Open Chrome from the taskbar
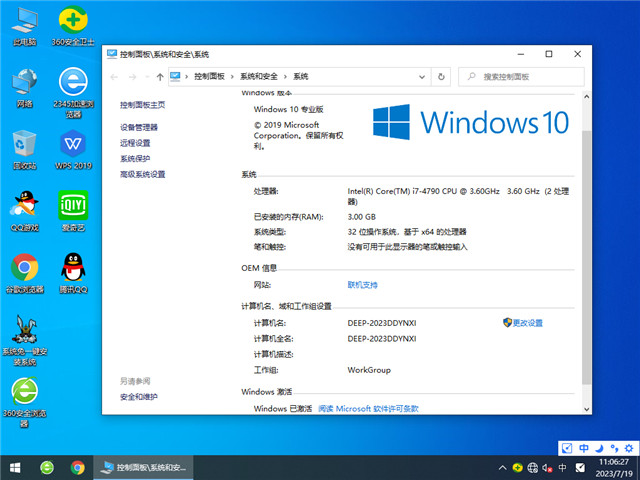The width and height of the screenshot is (640, 480). pyautogui.click(x=78, y=467)
